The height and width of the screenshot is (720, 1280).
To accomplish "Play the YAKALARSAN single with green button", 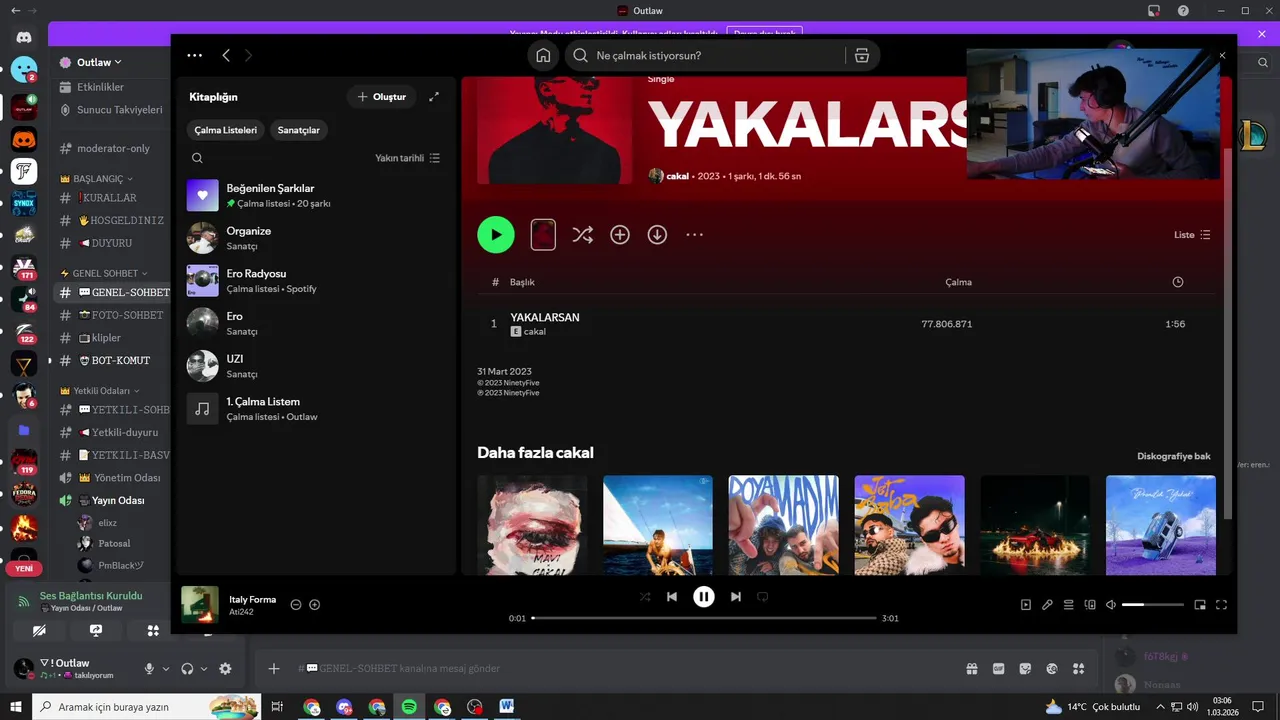I will tap(496, 235).
